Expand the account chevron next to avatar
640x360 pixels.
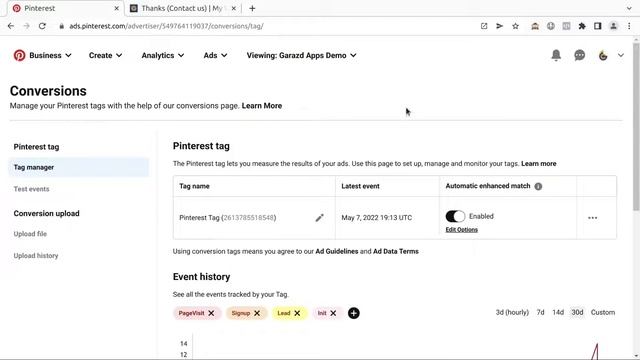621,55
